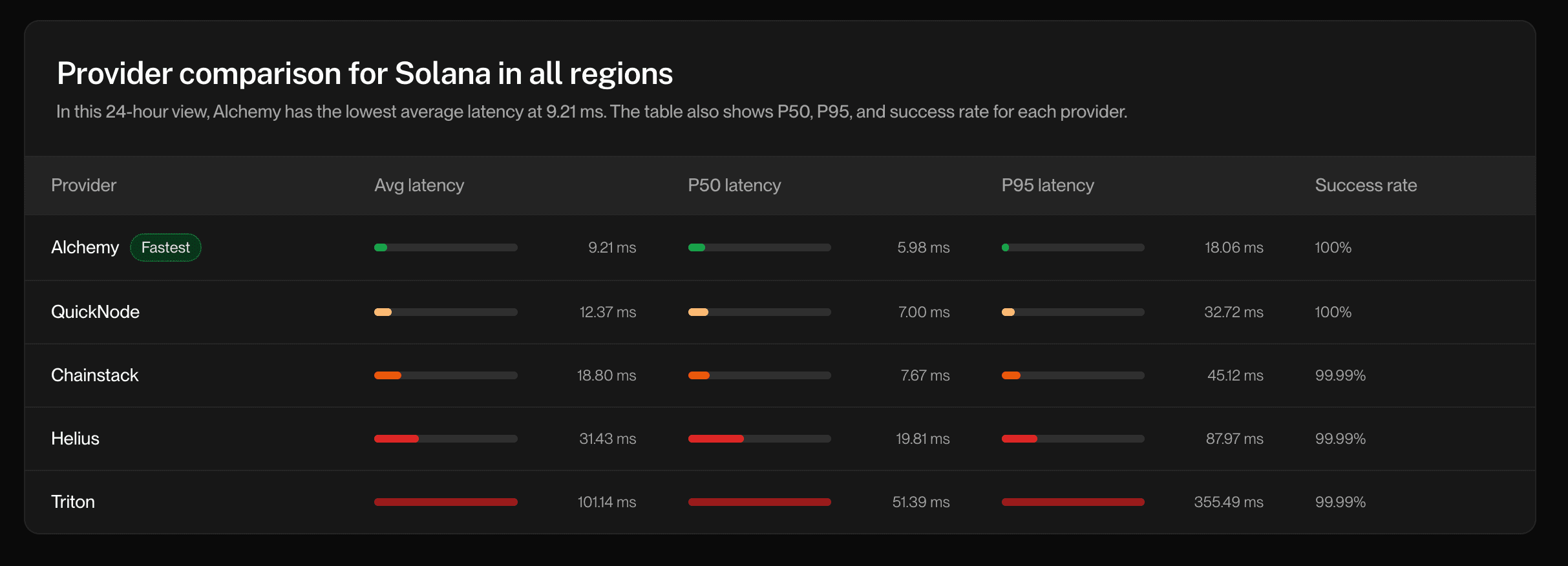Viewport: 1568px width, 566px height.
Task: Click Triton's avg latency bar
Action: (x=446, y=502)
